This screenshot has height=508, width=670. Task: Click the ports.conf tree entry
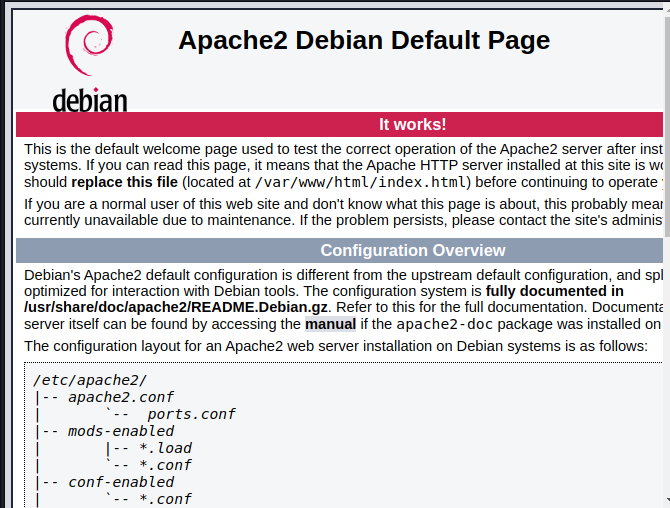pyautogui.click(x=191, y=414)
